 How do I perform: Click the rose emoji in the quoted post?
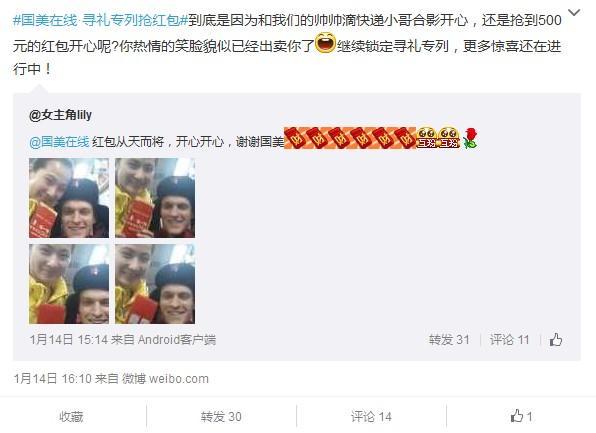click(x=470, y=138)
